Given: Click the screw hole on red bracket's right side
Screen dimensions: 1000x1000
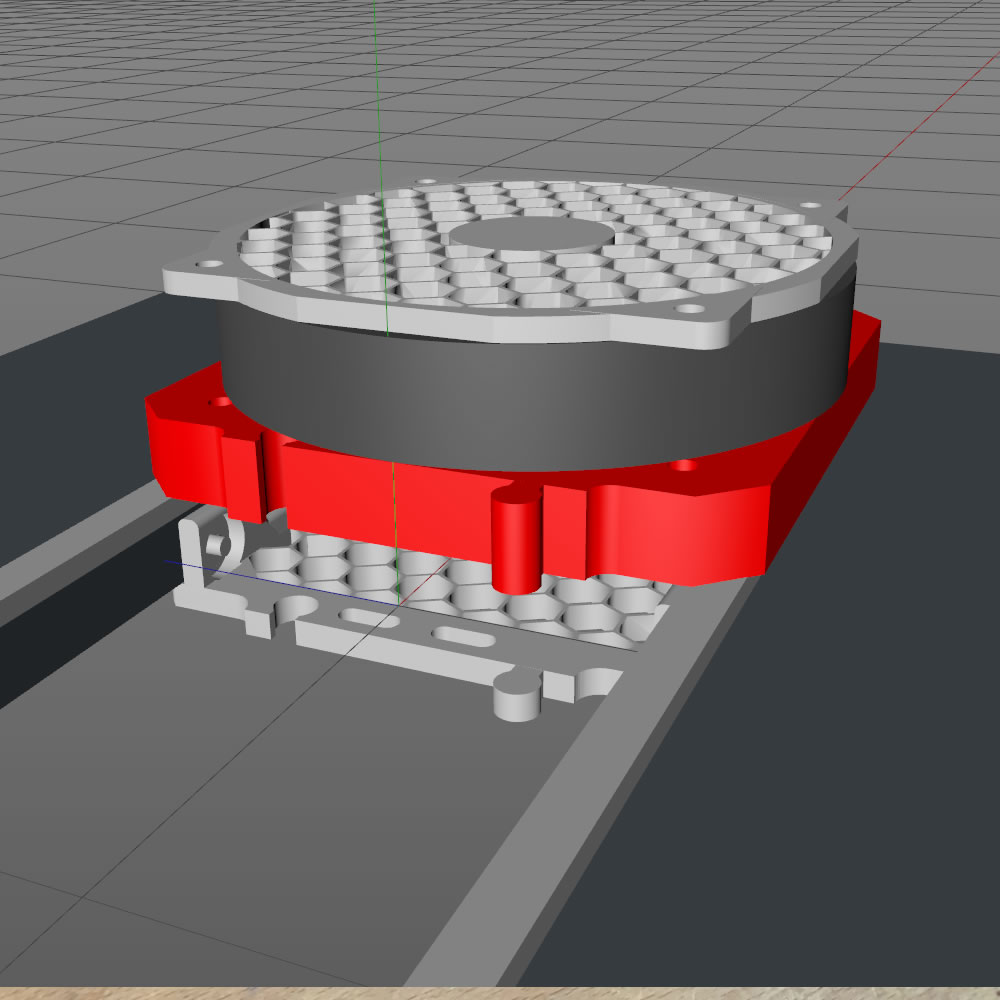Looking at the screenshot, I should (684, 466).
